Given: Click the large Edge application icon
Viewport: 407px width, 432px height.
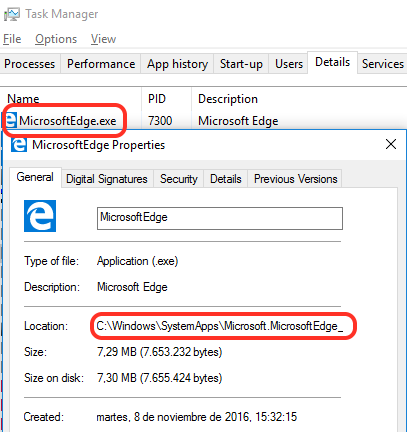Looking at the screenshot, I should [40, 216].
